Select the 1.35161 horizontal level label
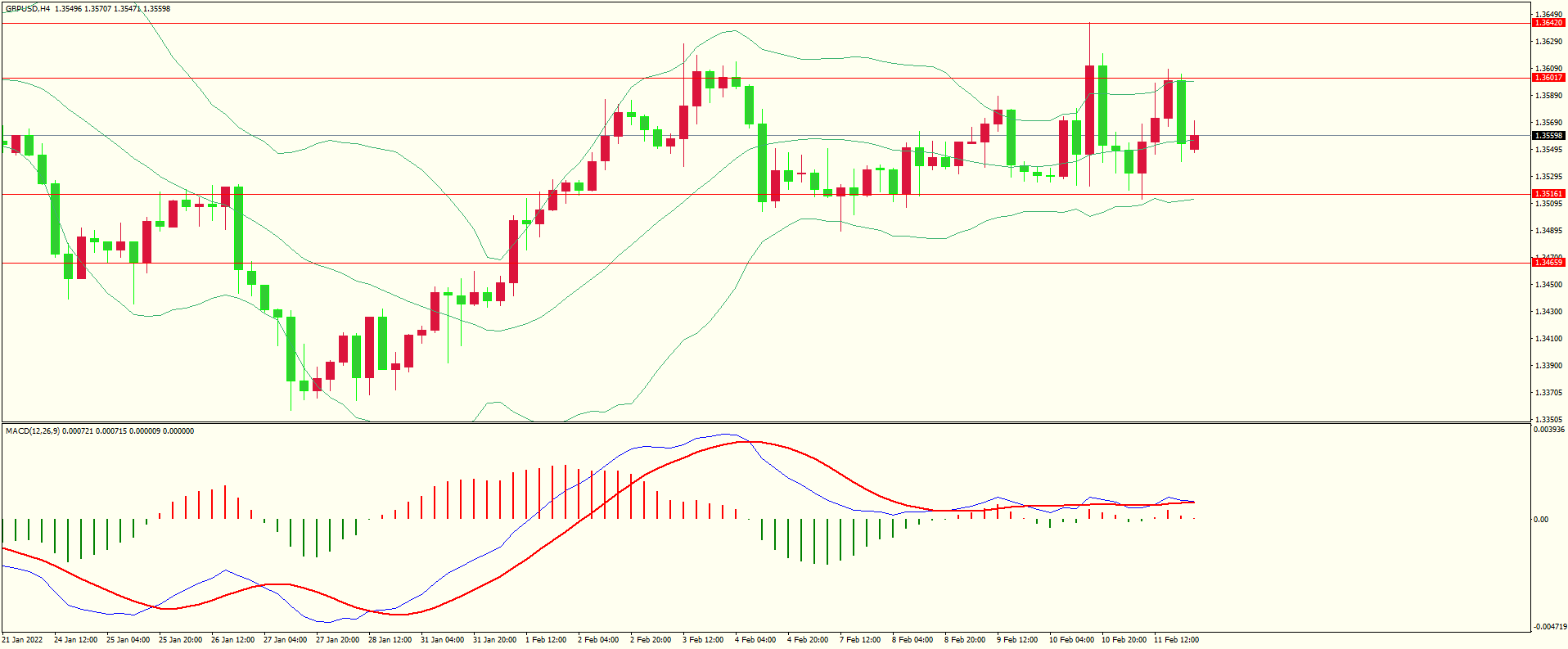This screenshot has height=649, width=1568. pos(1548,194)
